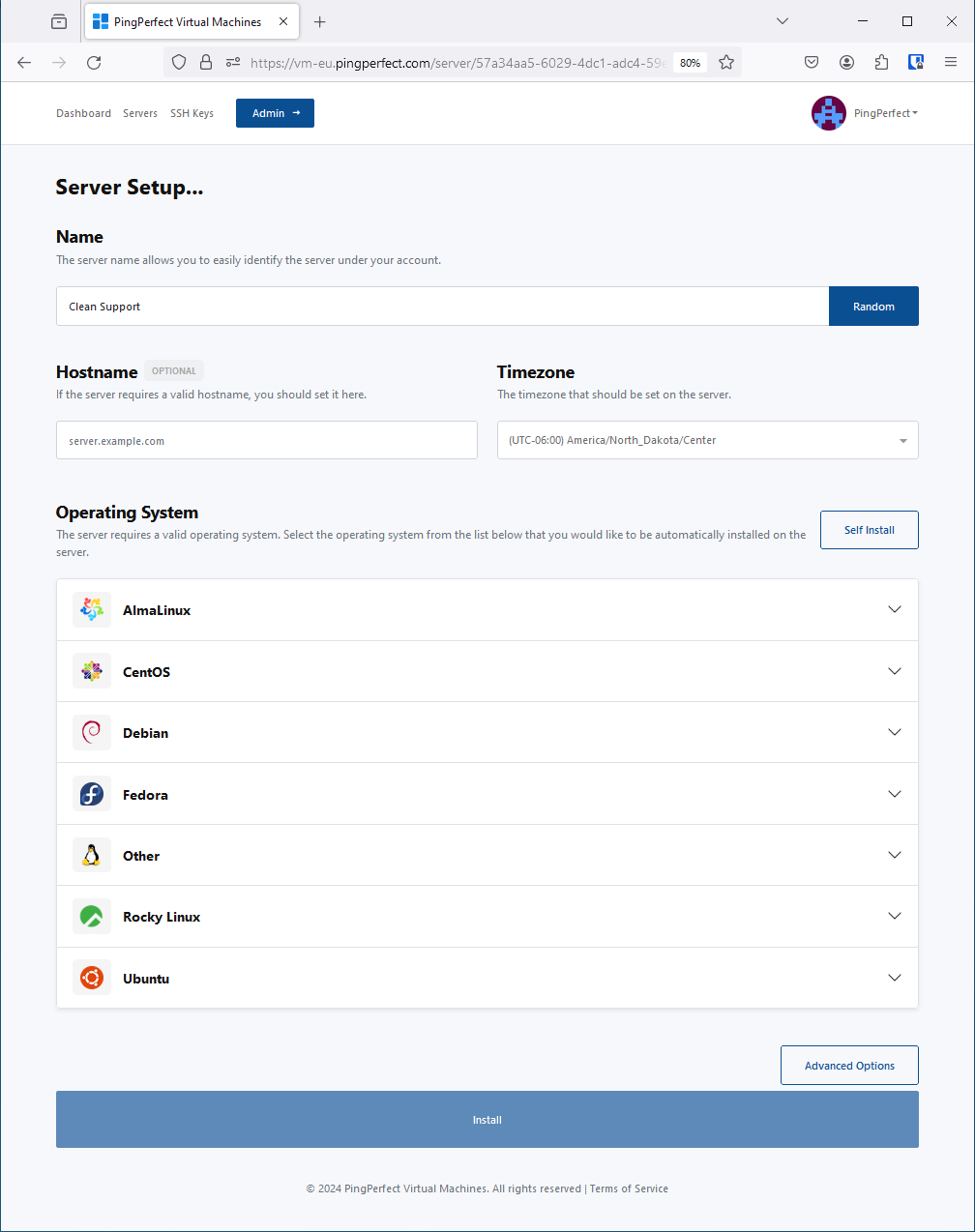Click the Ubuntu logo icon
Image resolution: width=975 pixels, height=1232 pixels.
(x=92, y=979)
